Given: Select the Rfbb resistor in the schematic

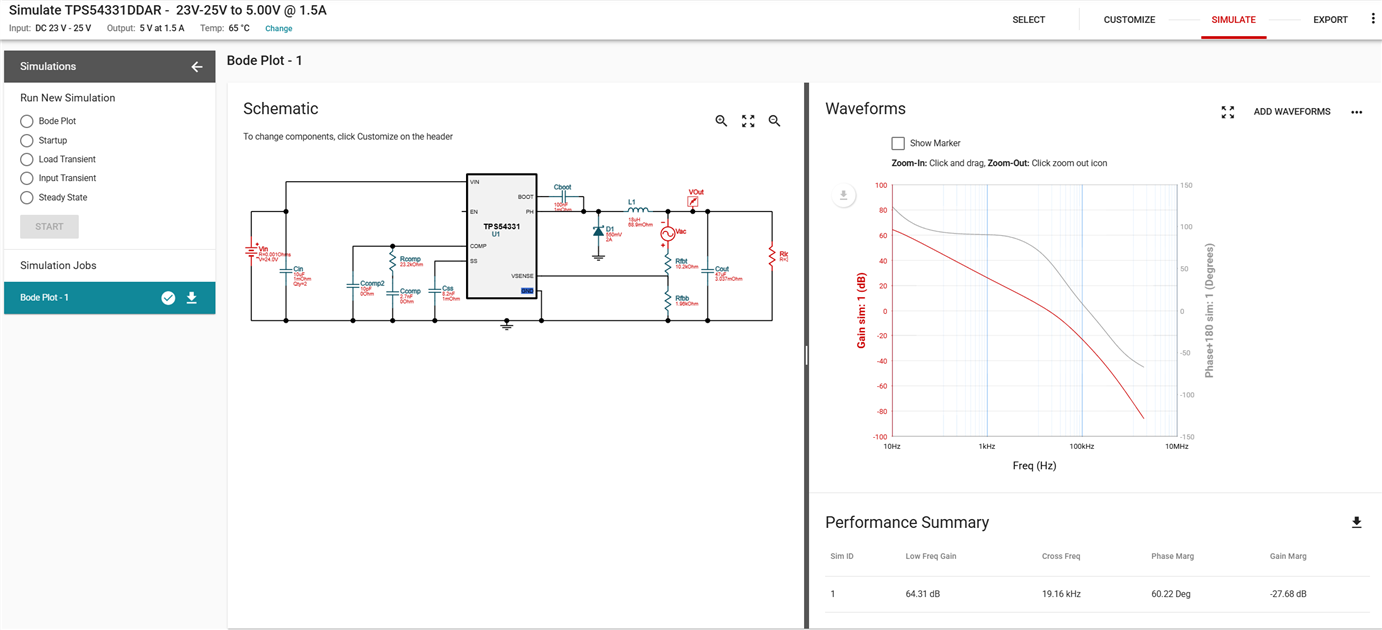Looking at the screenshot, I should [667, 299].
